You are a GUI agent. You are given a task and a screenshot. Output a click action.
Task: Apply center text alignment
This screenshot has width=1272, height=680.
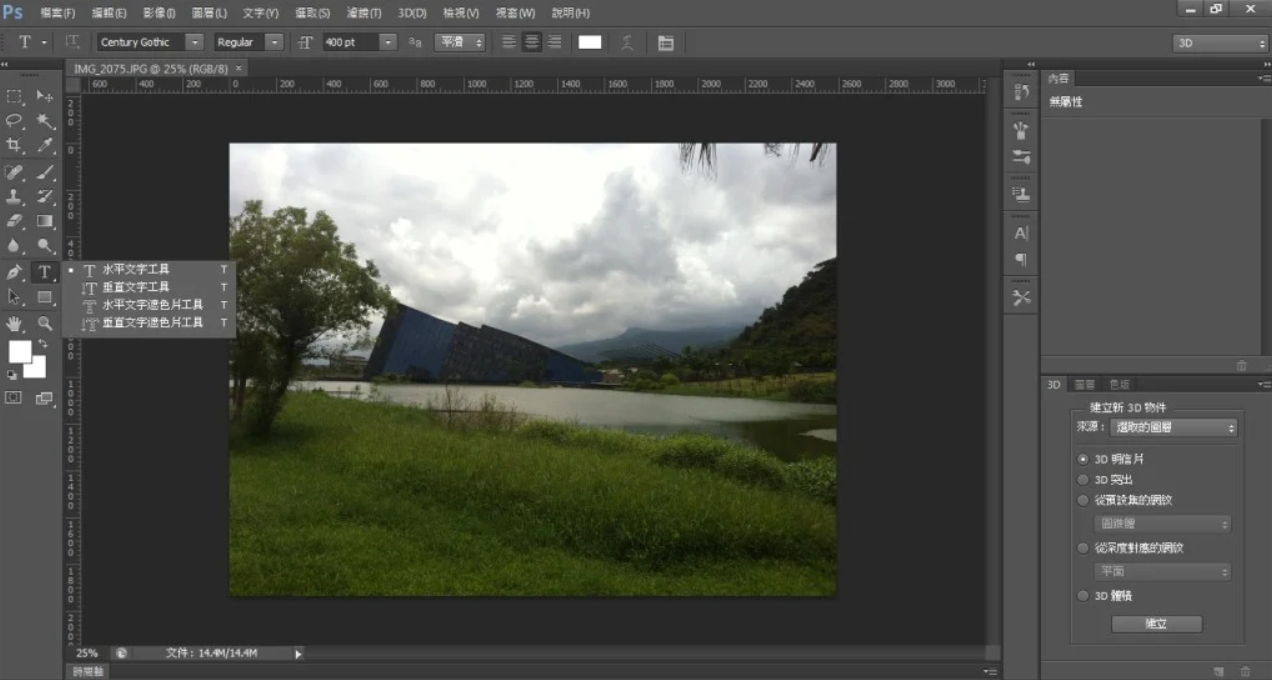(531, 42)
